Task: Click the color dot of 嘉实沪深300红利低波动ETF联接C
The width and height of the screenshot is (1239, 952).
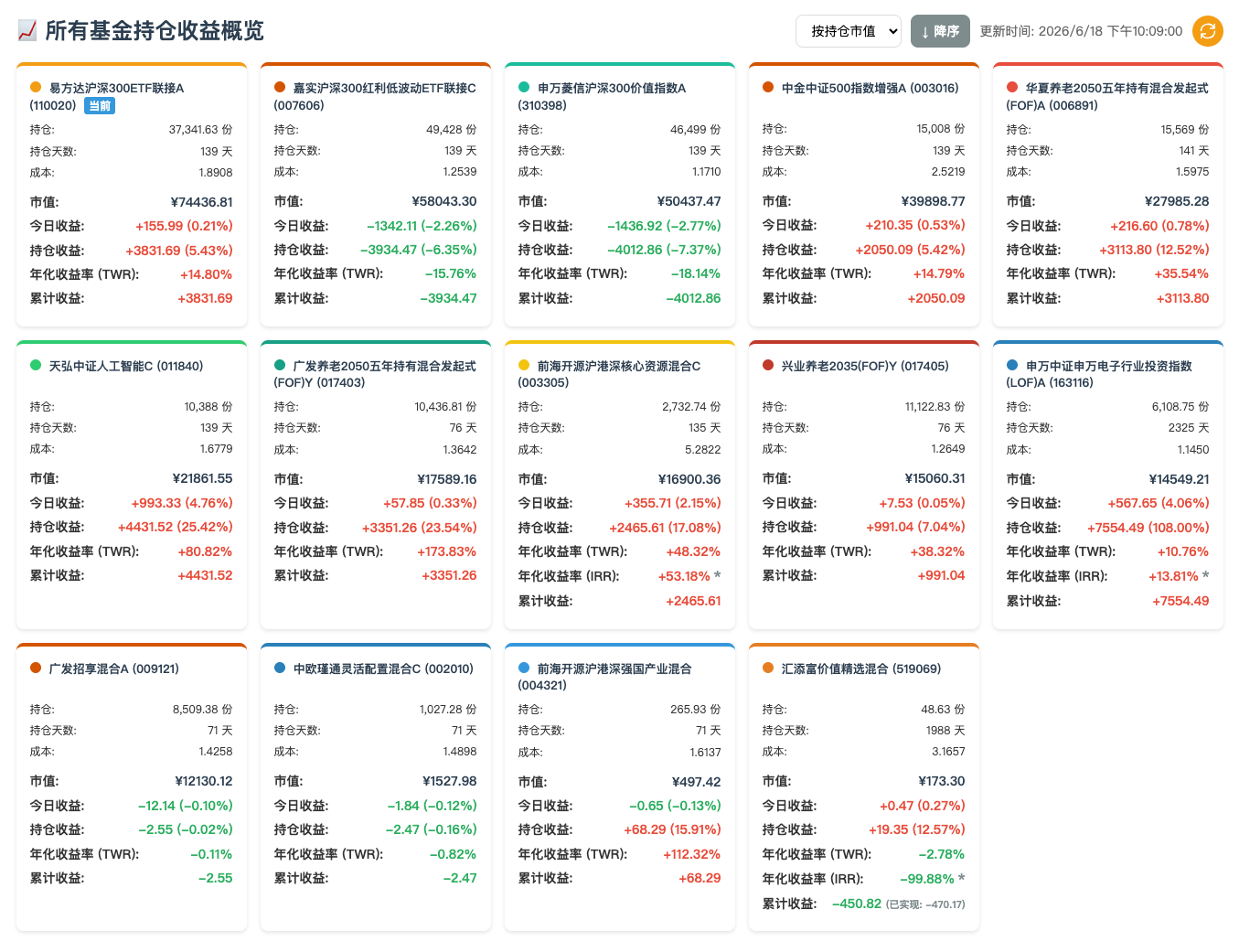Action: tap(280, 87)
